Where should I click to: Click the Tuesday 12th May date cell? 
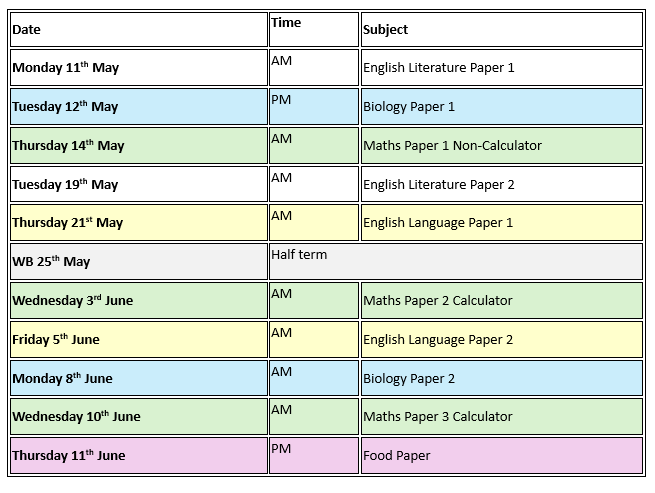tap(138, 106)
